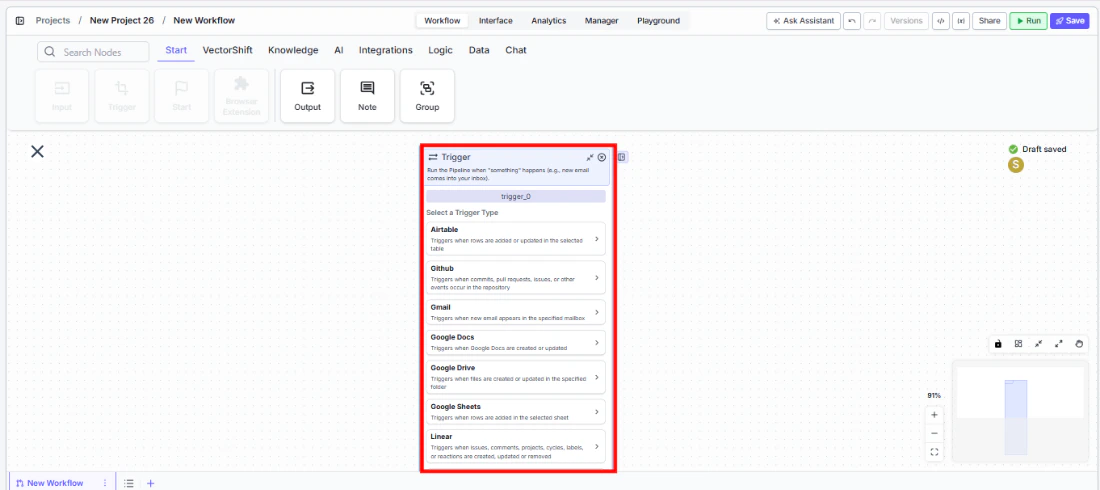
Task: Add a Group node
Action: coord(427,95)
